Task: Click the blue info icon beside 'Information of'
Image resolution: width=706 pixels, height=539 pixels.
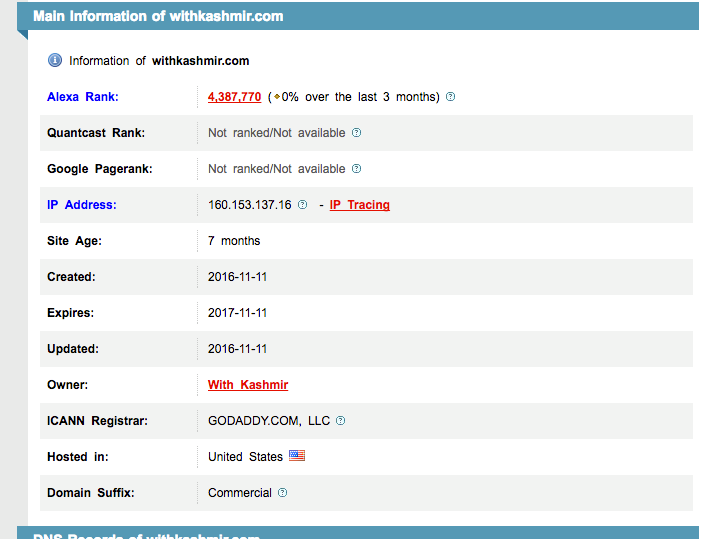Action: coord(55,60)
